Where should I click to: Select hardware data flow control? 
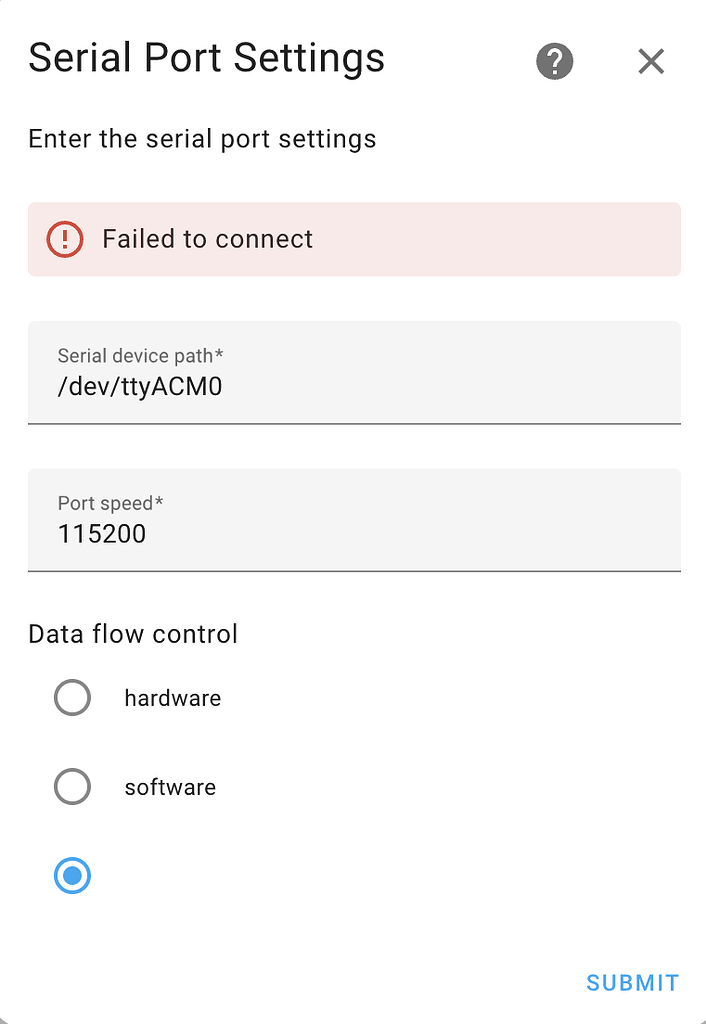pos(72,698)
